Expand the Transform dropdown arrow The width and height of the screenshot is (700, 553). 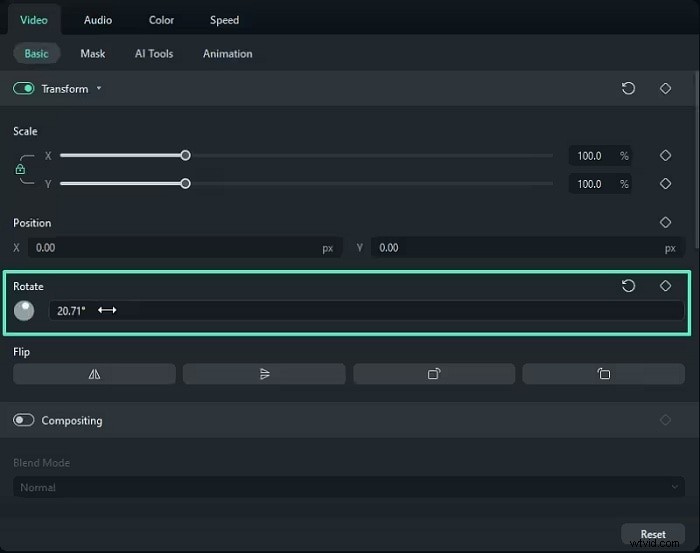click(x=98, y=89)
